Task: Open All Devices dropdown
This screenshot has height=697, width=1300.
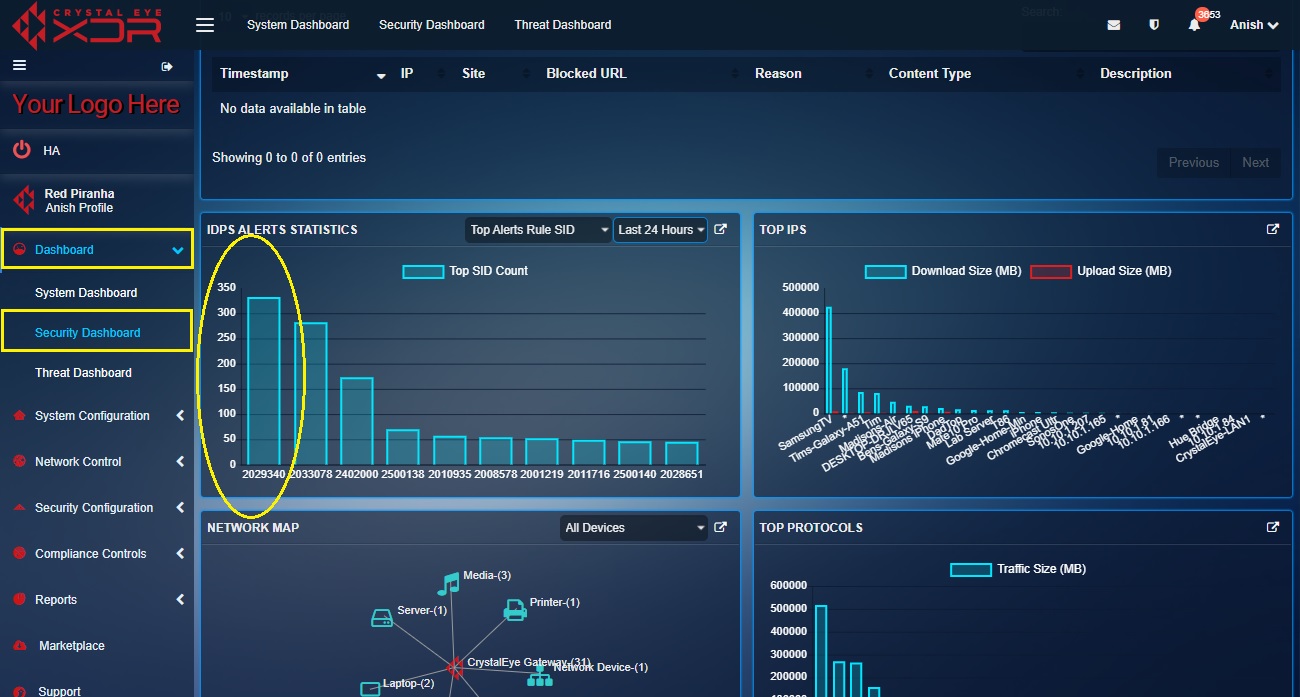Action: pyautogui.click(x=635, y=528)
